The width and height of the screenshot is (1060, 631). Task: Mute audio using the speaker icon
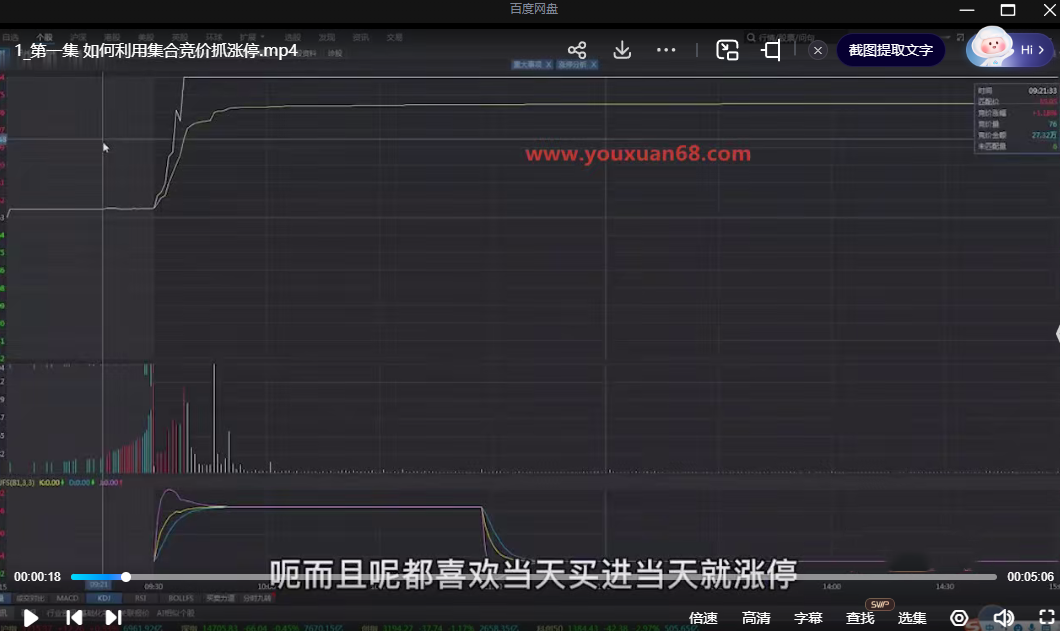[x=1004, y=618]
